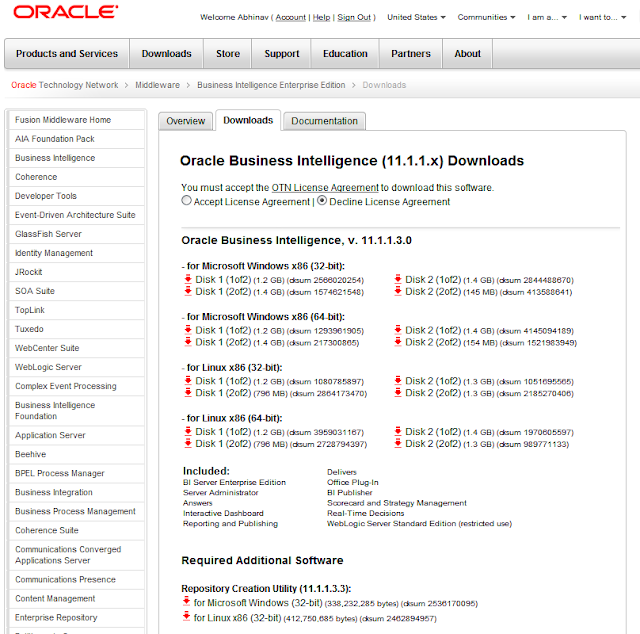
Task: Click download icon for Linux 32-bit Disk 2 (1of2)
Action: point(398,380)
